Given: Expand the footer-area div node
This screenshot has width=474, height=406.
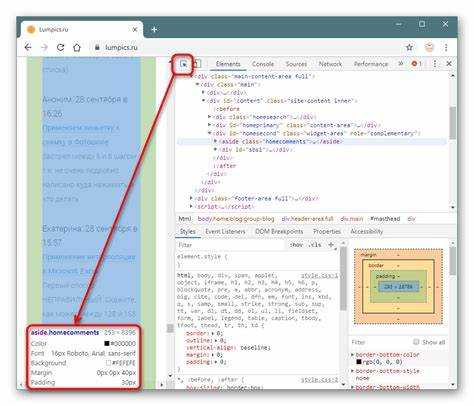Looking at the screenshot, I should point(191,198).
